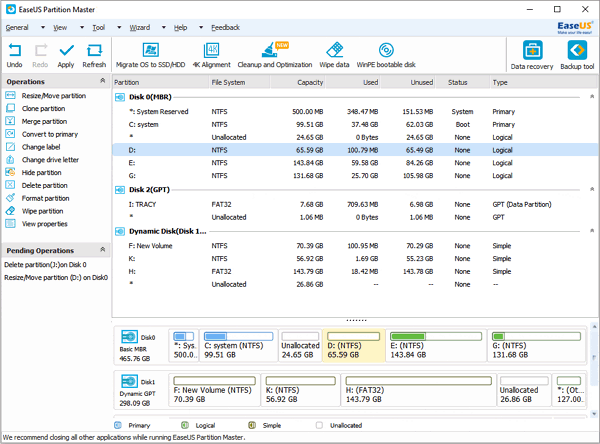Select G: (NTFS) block in disk map

tap(537, 345)
